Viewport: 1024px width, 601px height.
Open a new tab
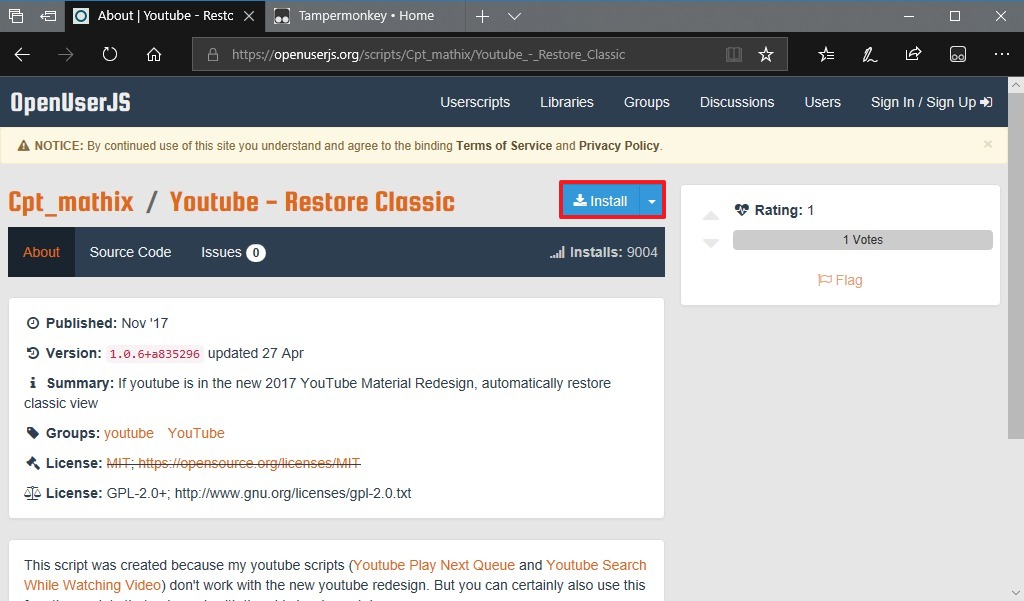(482, 16)
